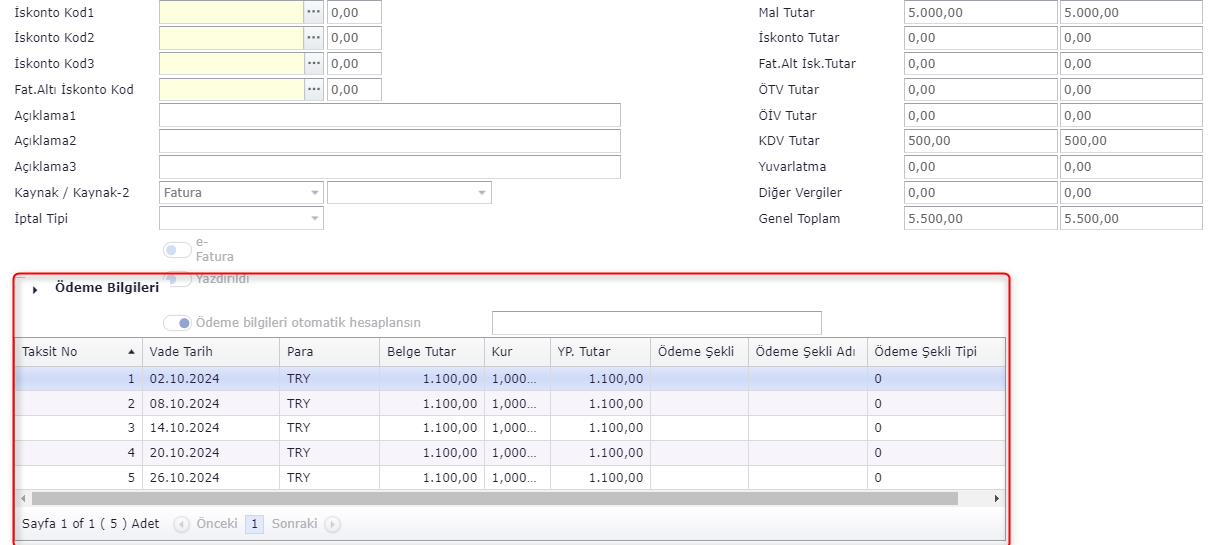Image resolution: width=1210 pixels, height=545 pixels.
Task: Select installment row dated 08.10.2024
Action: tap(510, 404)
